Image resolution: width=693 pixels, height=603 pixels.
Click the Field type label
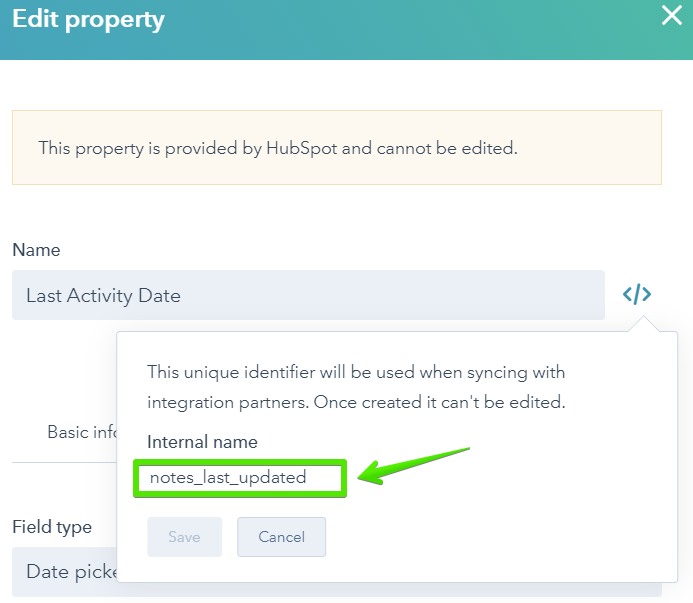(52, 527)
